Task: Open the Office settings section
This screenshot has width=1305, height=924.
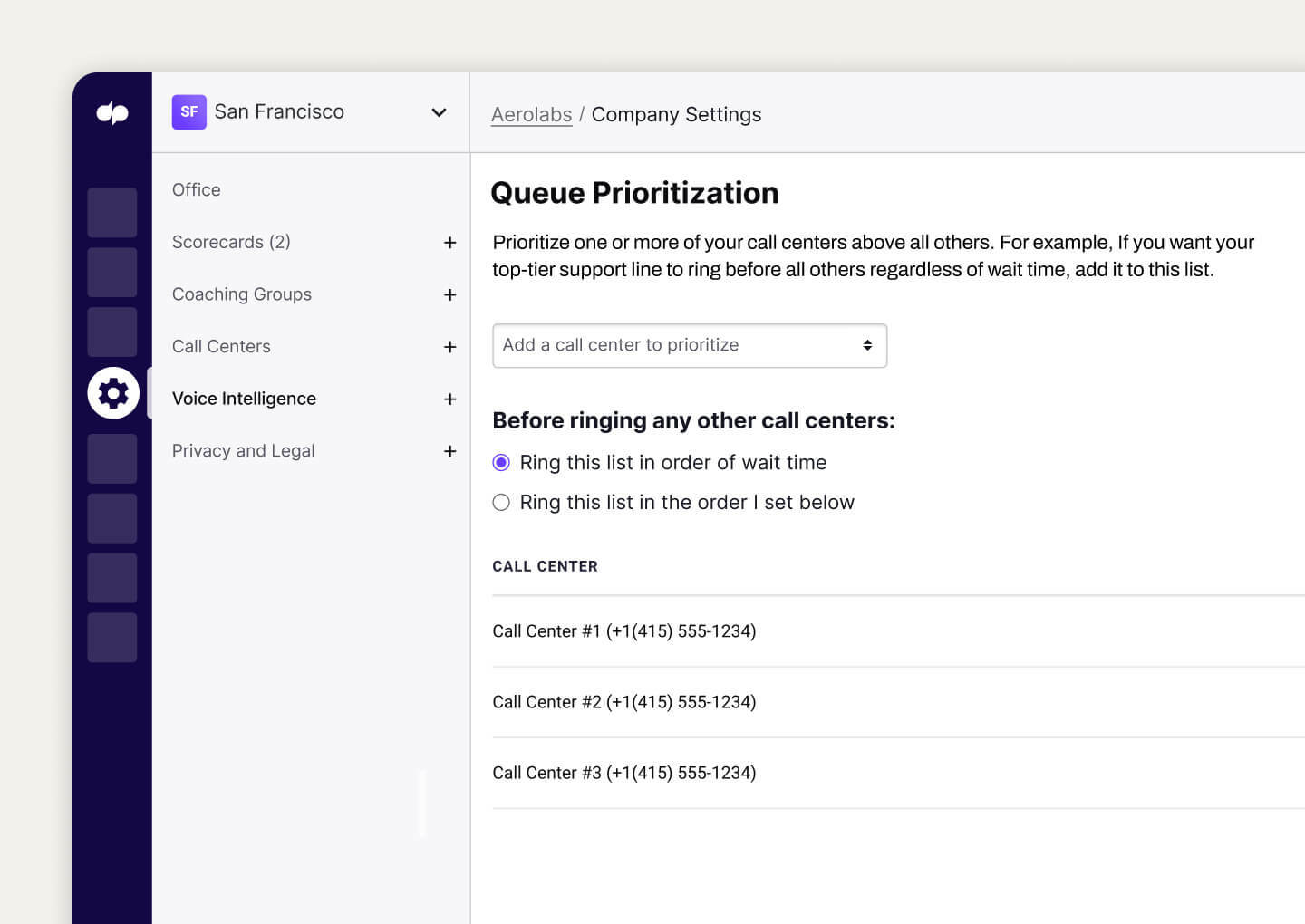Action: [196, 189]
